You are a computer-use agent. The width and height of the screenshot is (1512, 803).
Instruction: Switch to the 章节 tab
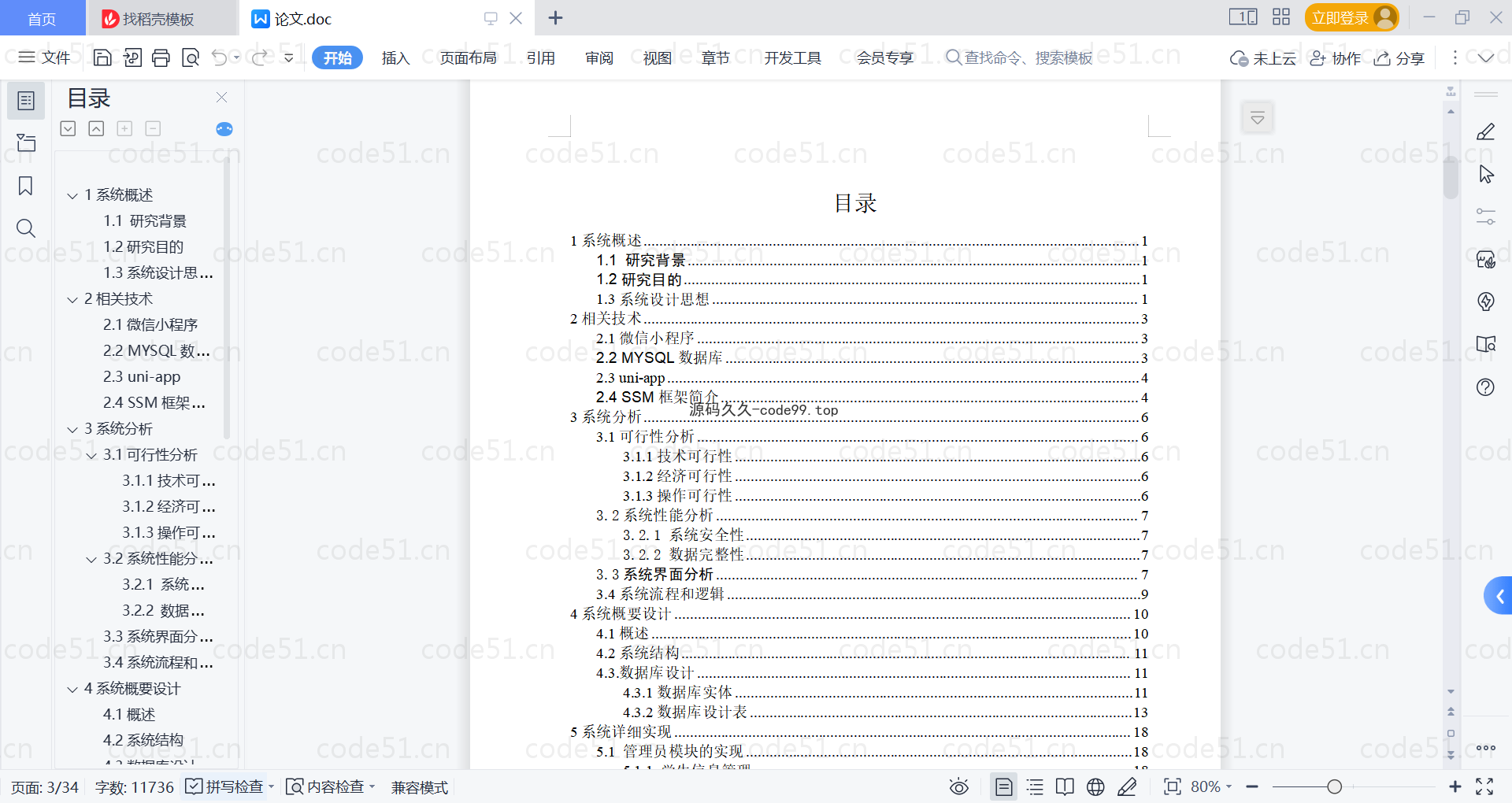[716, 57]
